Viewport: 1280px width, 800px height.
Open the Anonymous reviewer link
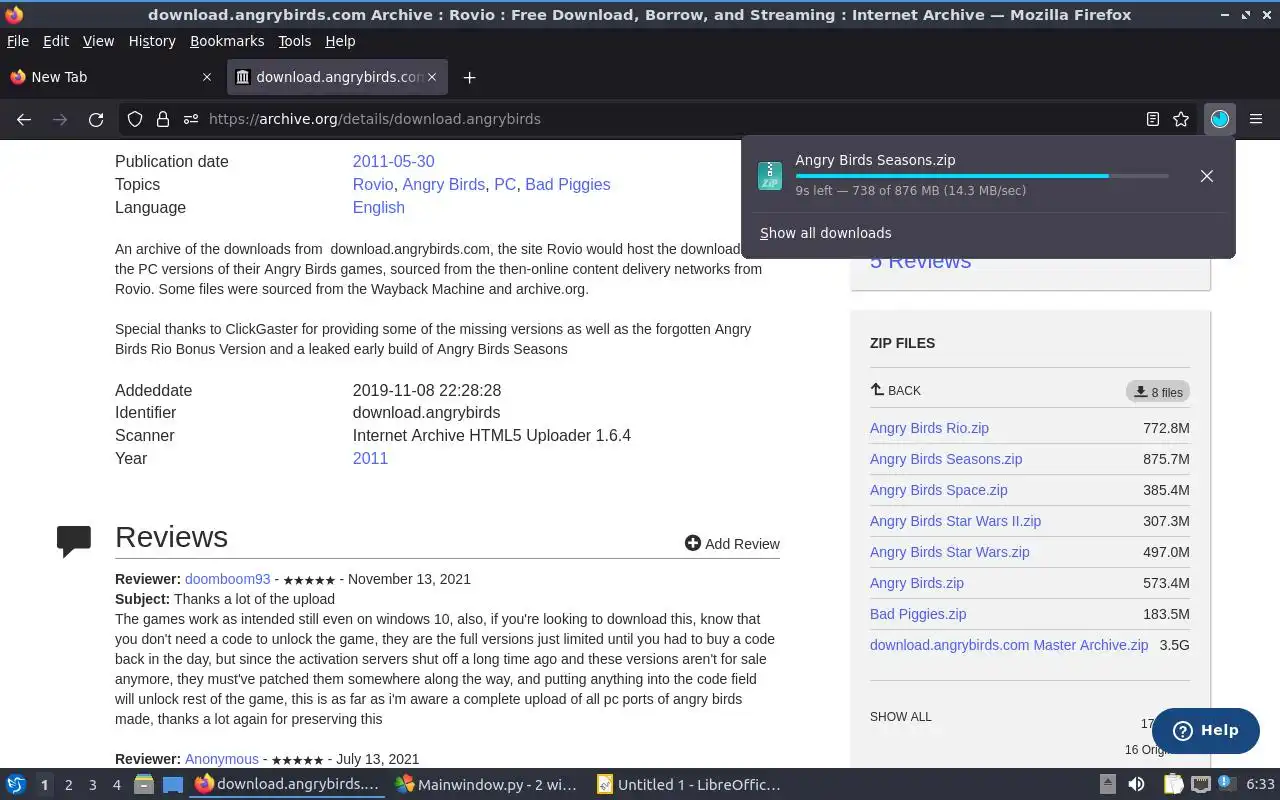(221, 759)
